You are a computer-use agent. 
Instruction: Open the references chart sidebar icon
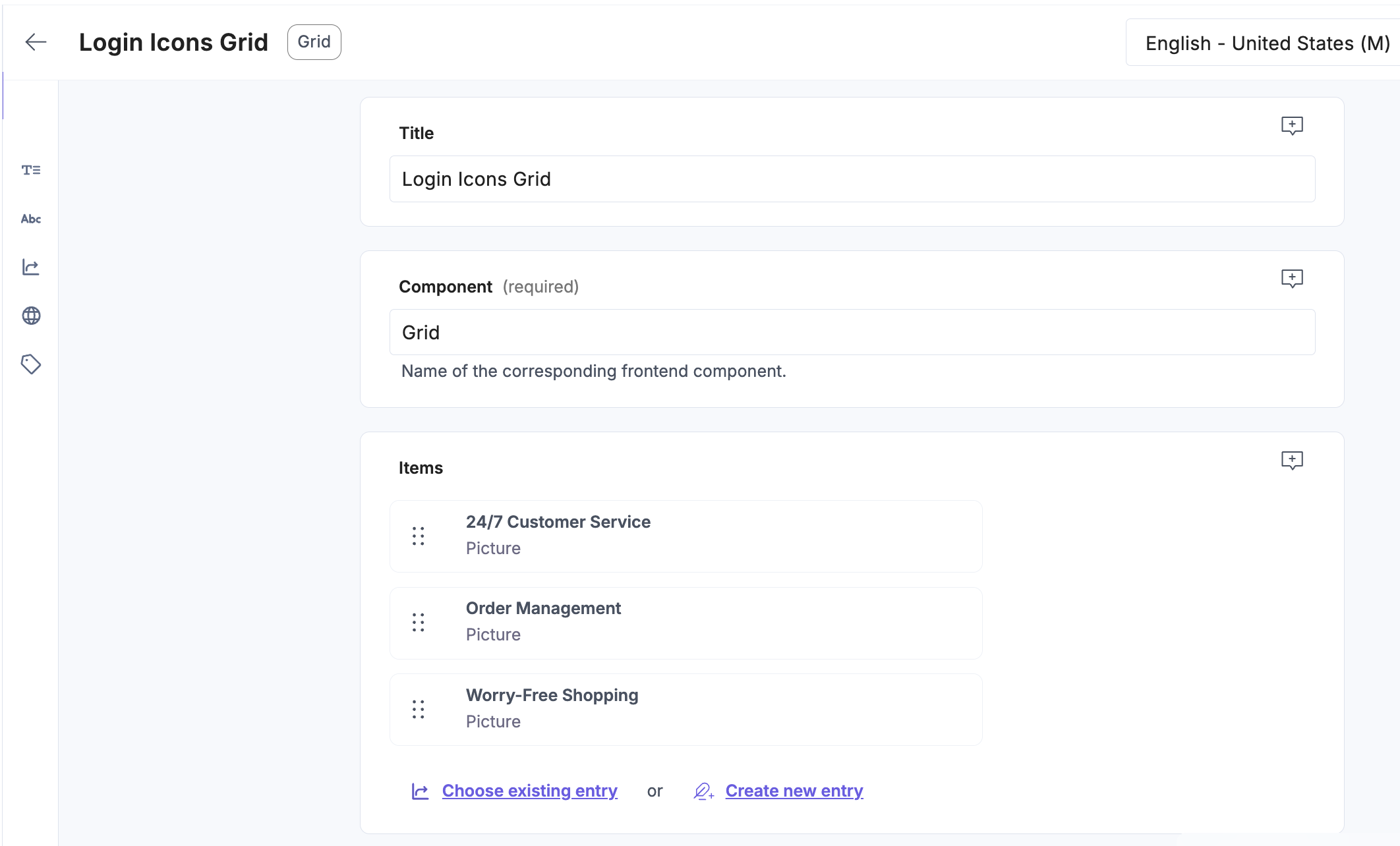(x=31, y=267)
